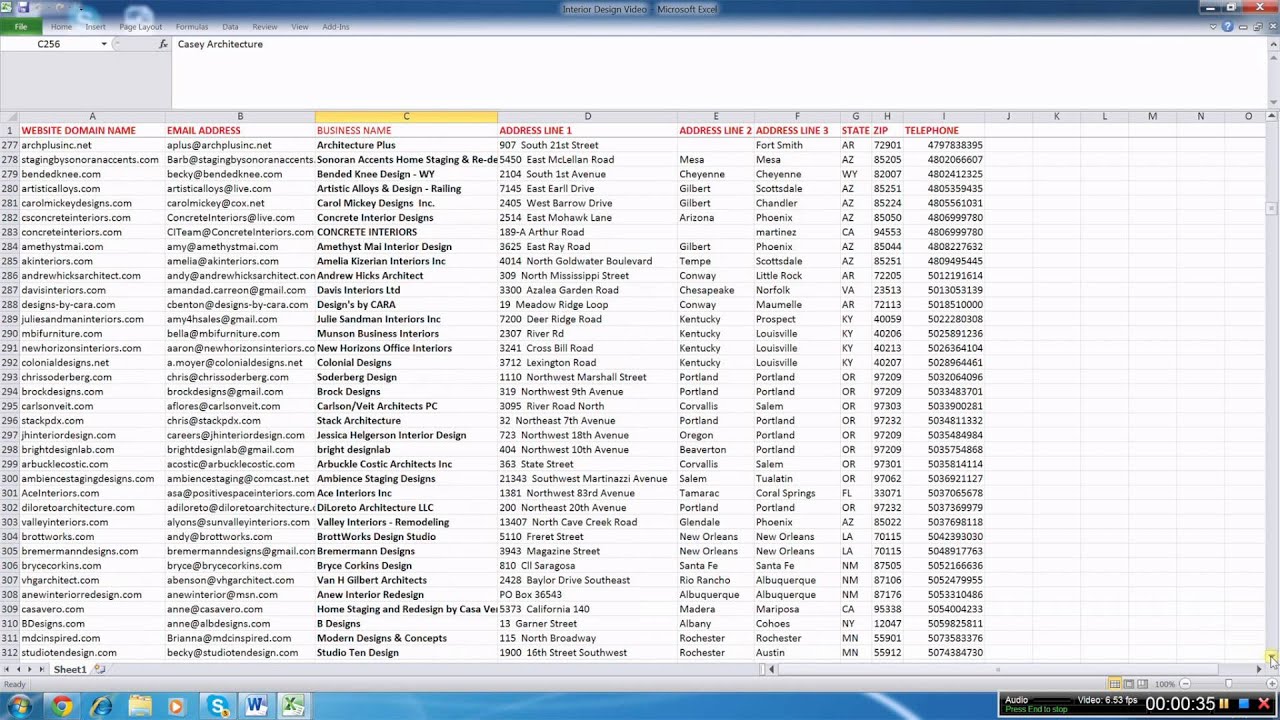Switch to the Home ribbon tab

[x=61, y=27]
